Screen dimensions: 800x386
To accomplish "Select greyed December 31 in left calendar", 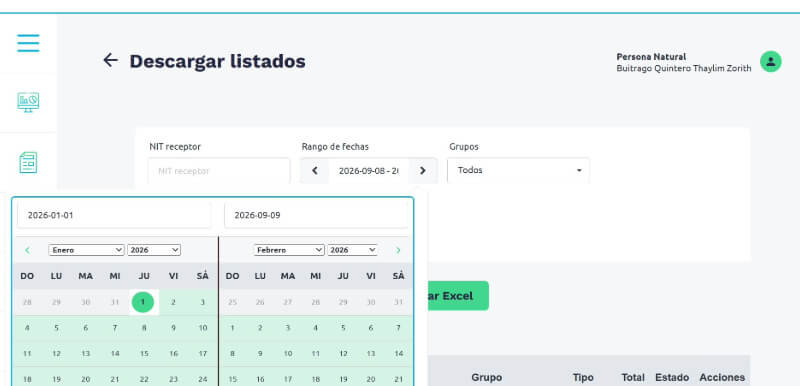I will (x=115, y=302).
